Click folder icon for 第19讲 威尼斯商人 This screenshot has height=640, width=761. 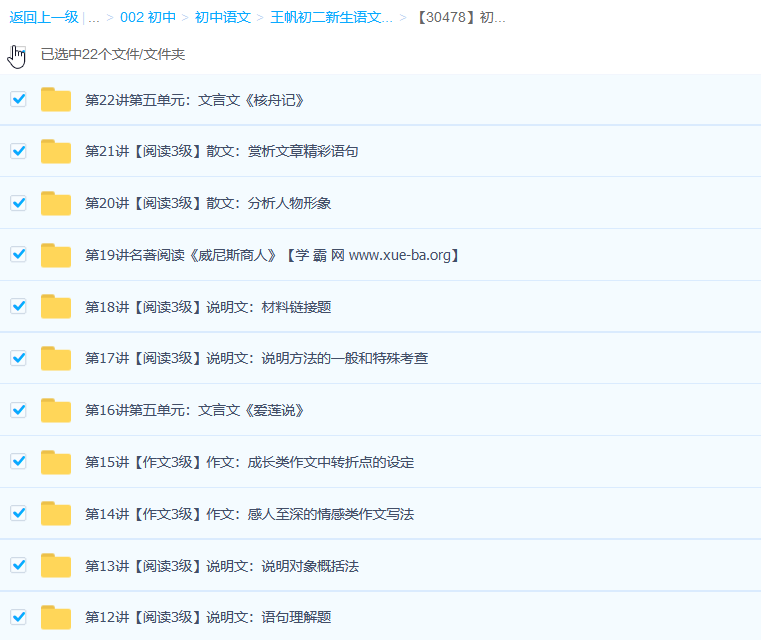pos(56,255)
